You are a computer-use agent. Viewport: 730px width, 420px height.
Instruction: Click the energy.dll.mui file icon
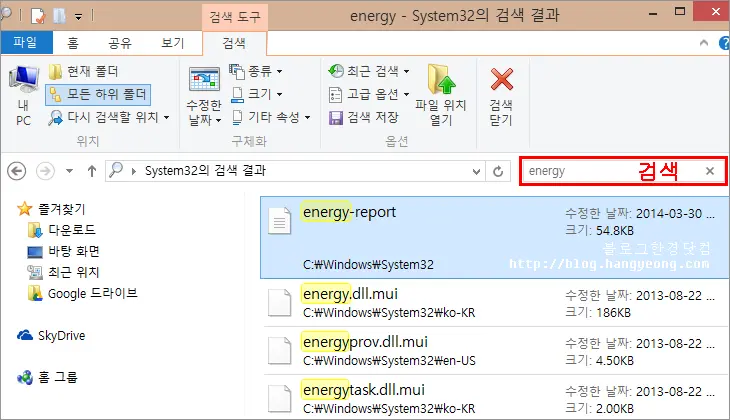tap(280, 303)
